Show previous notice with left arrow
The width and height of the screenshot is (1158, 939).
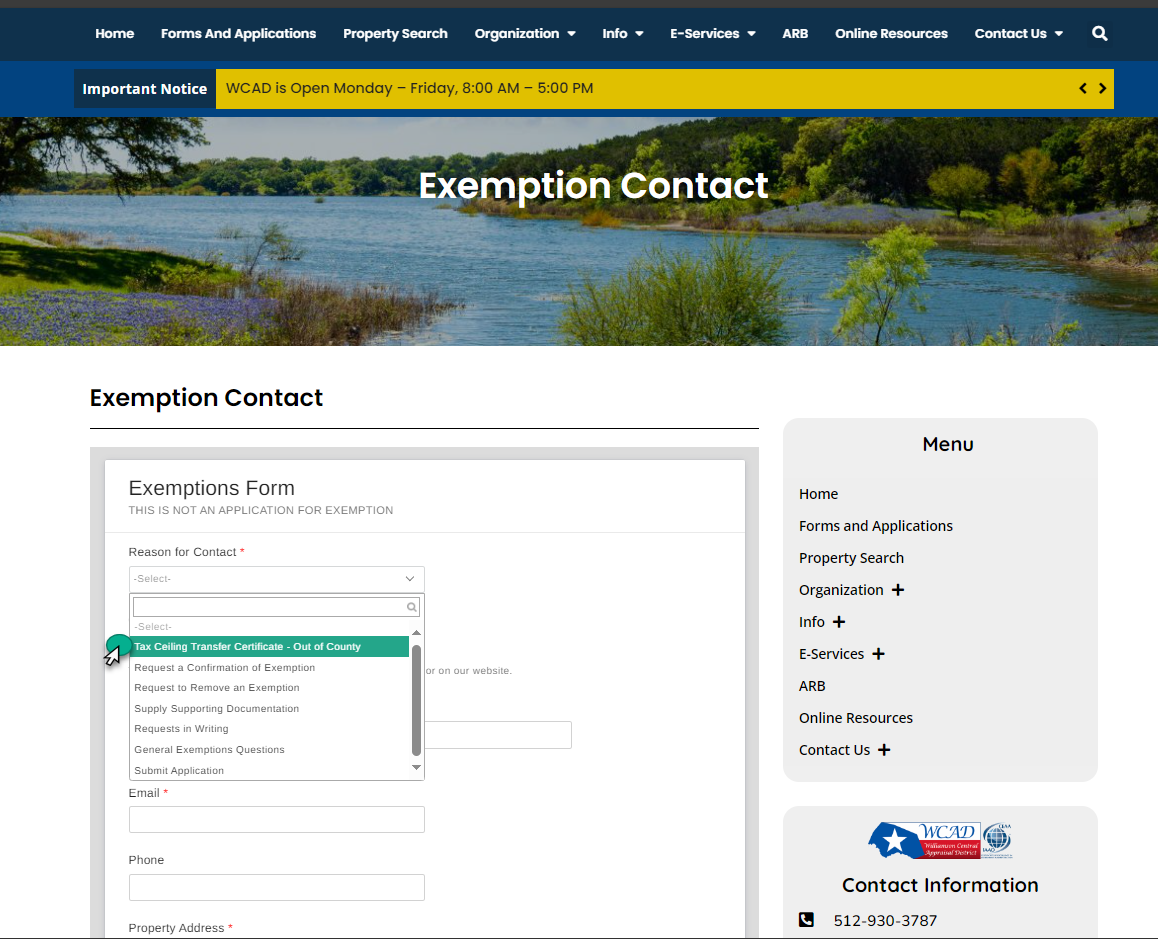pos(1082,89)
